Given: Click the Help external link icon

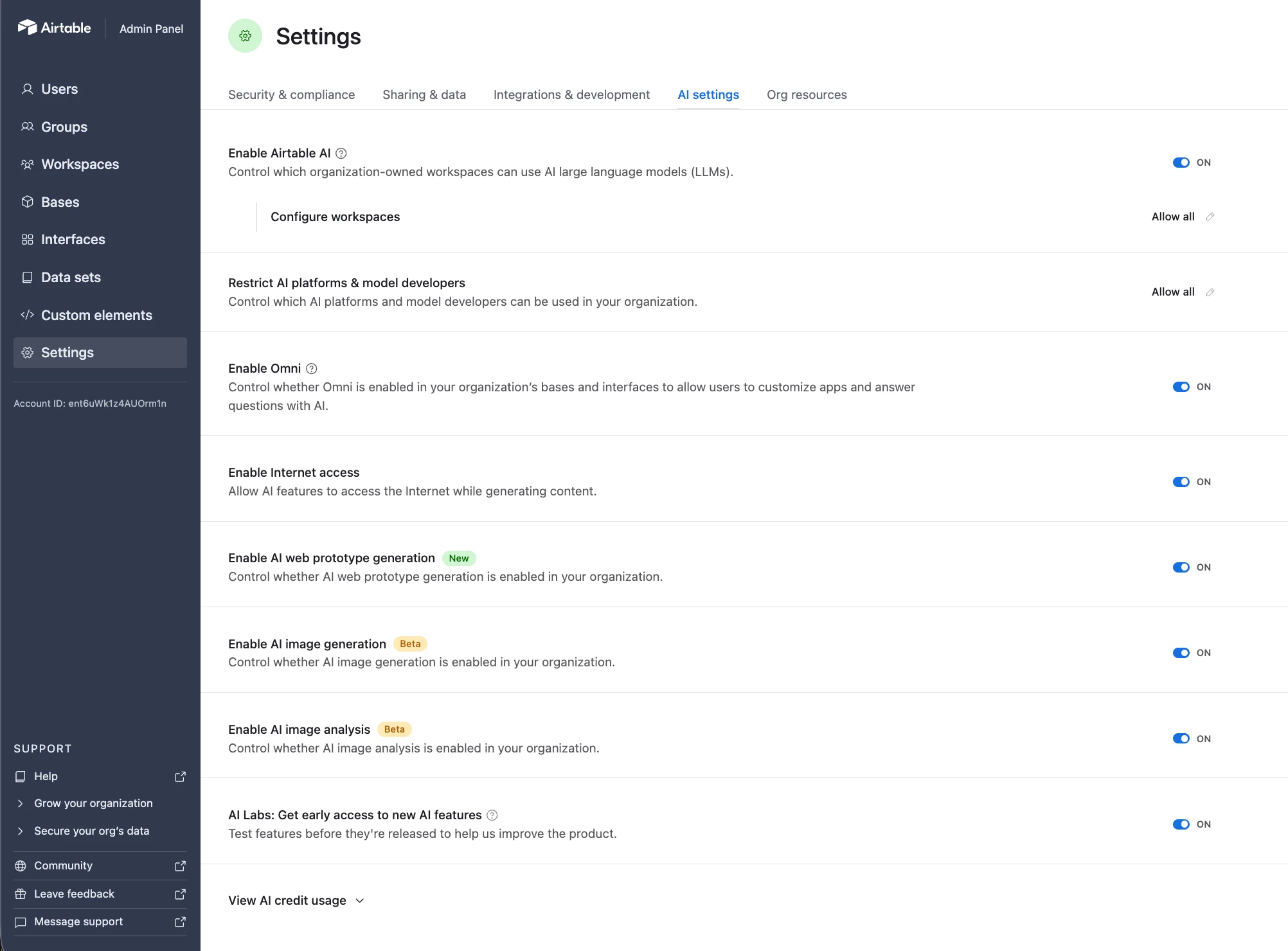Looking at the screenshot, I should (x=180, y=777).
